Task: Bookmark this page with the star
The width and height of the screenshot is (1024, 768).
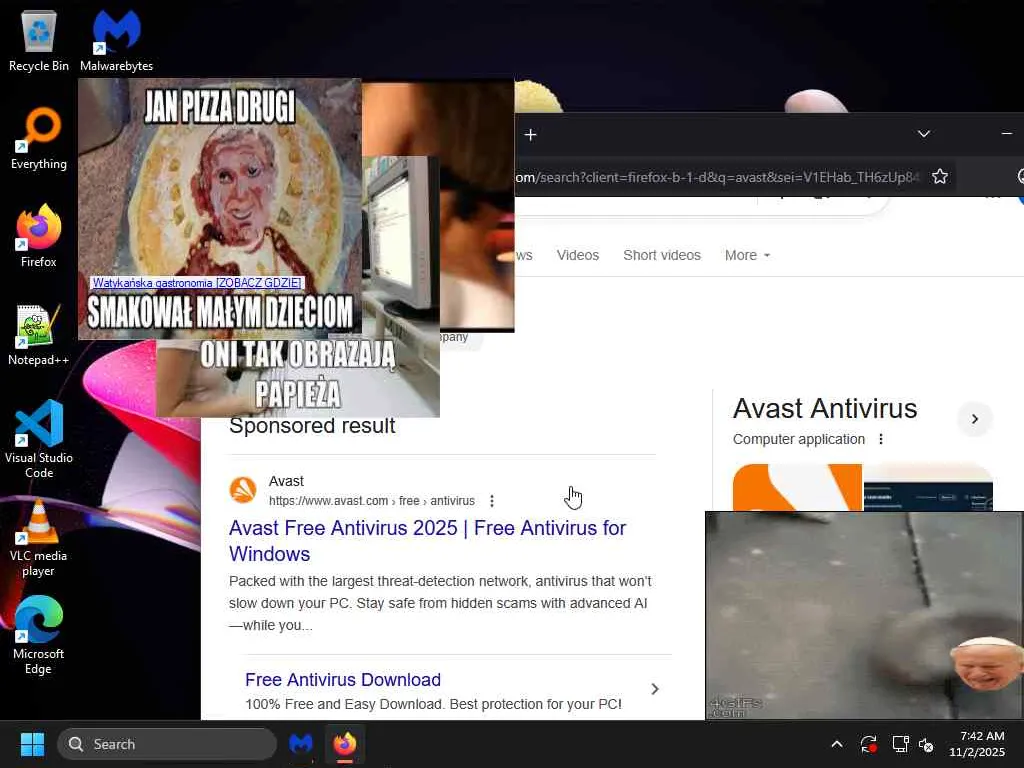Action: [x=940, y=176]
